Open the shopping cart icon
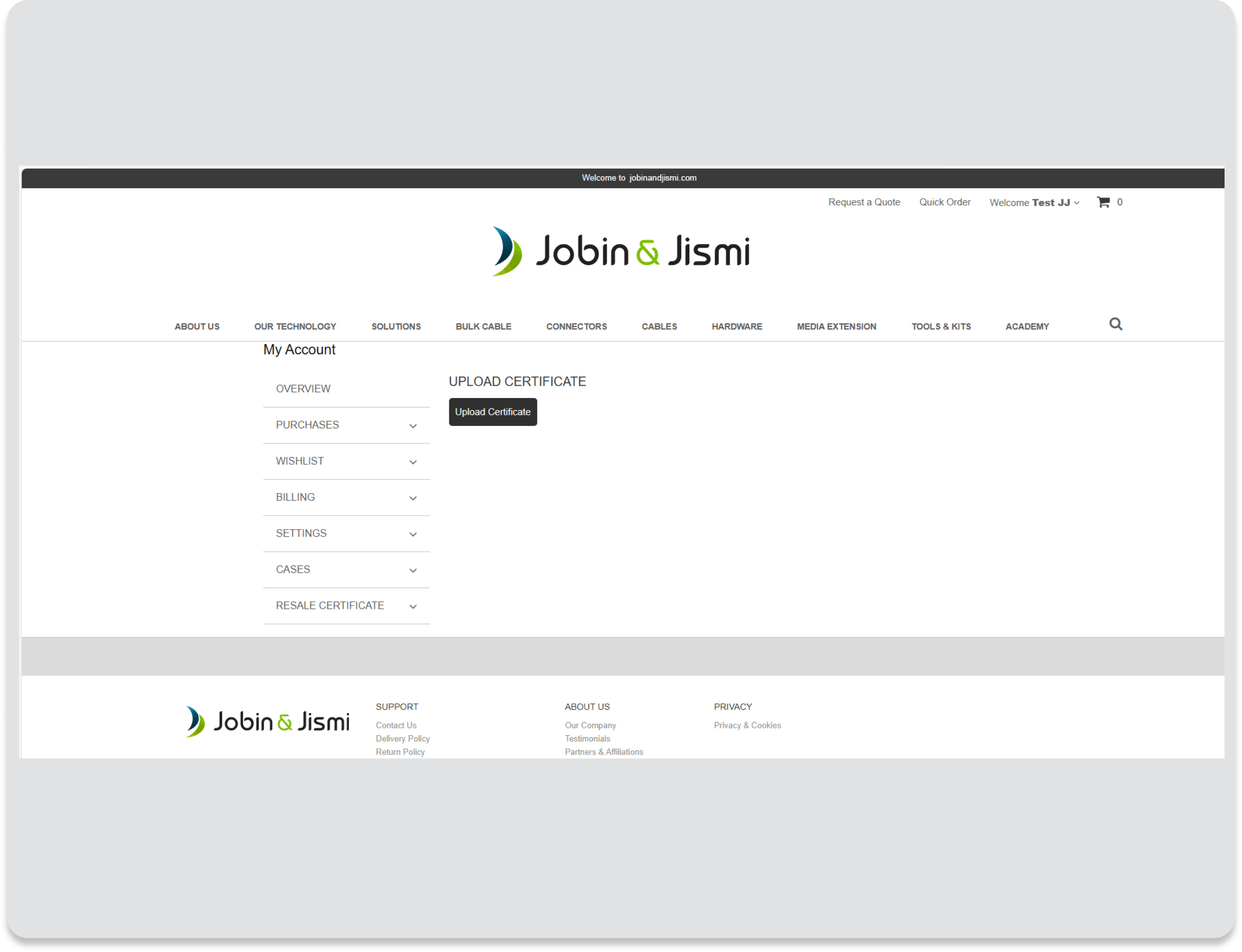Image resolution: width=1242 pixels, height=952 pixels. [1104, 202]
